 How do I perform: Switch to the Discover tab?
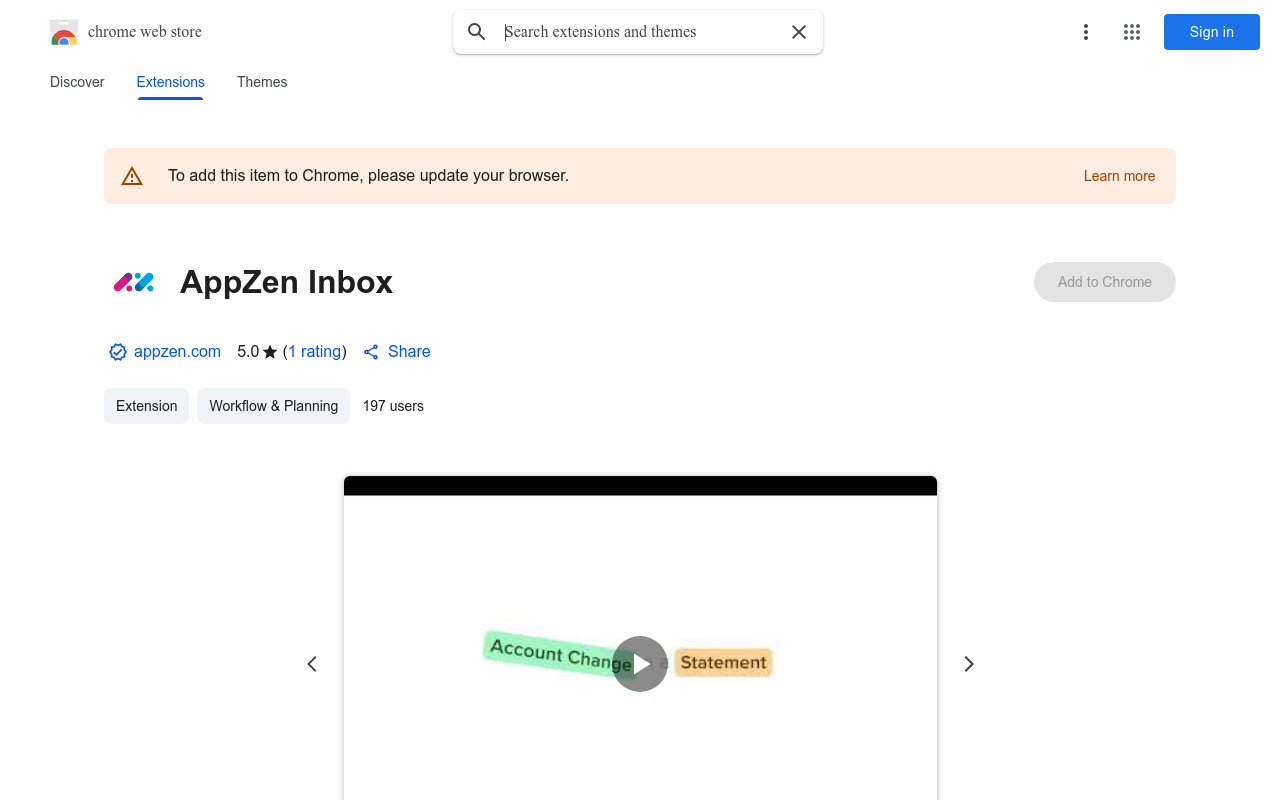(x=77, y=82)
